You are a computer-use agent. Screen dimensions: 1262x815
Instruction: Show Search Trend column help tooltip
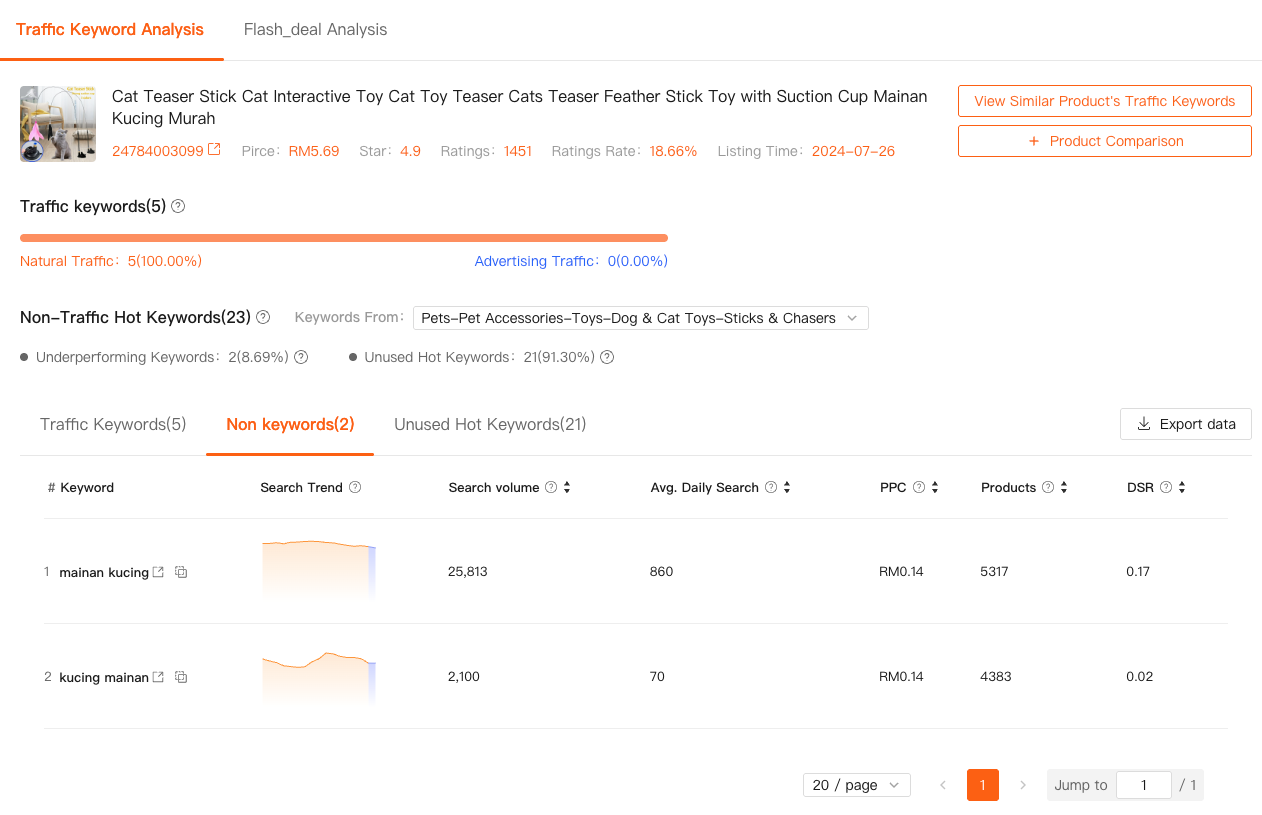(355, 488)
